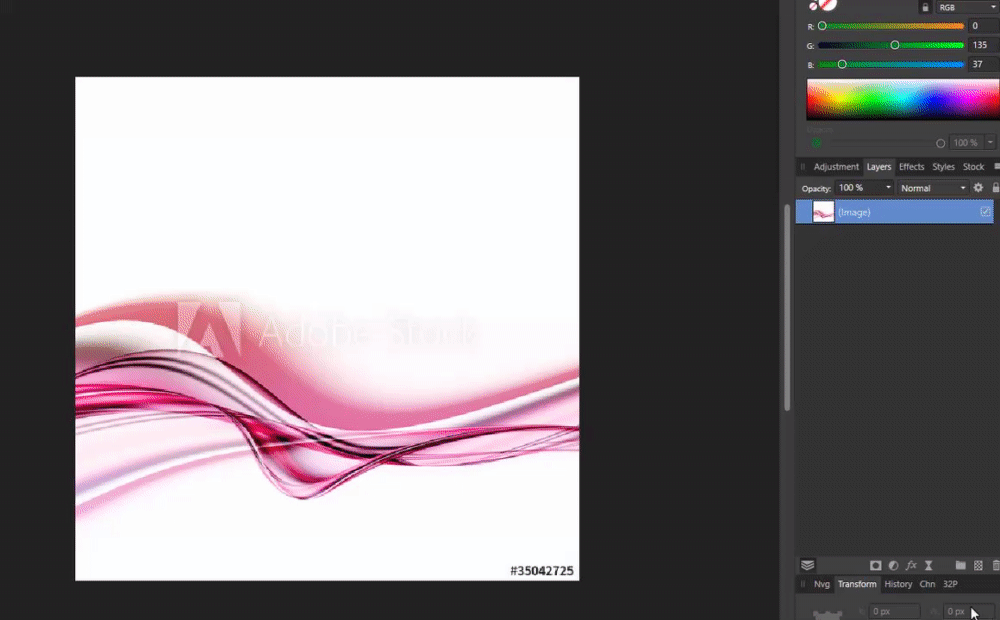Open the color opacity percent dropdown arrow
Viewport: 1000px width, 620px height.
990,143
